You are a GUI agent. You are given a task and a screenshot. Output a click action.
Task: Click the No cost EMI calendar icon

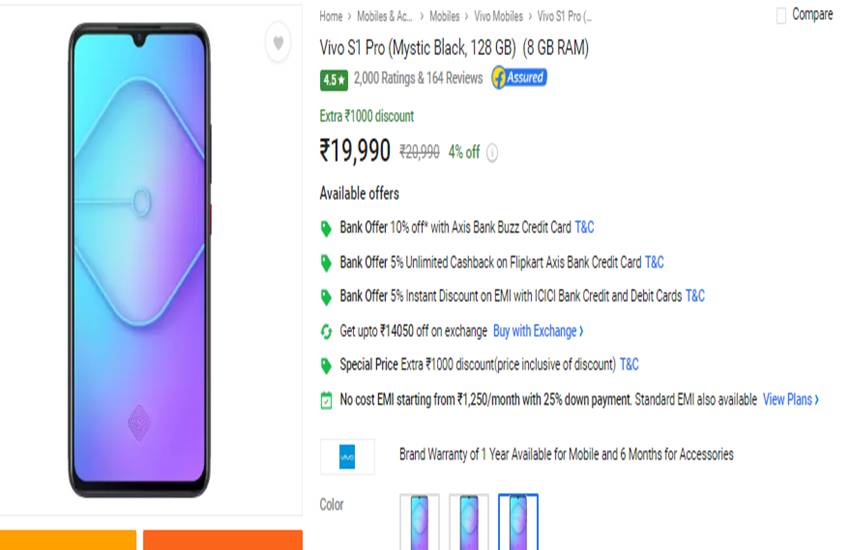[326, 400]
